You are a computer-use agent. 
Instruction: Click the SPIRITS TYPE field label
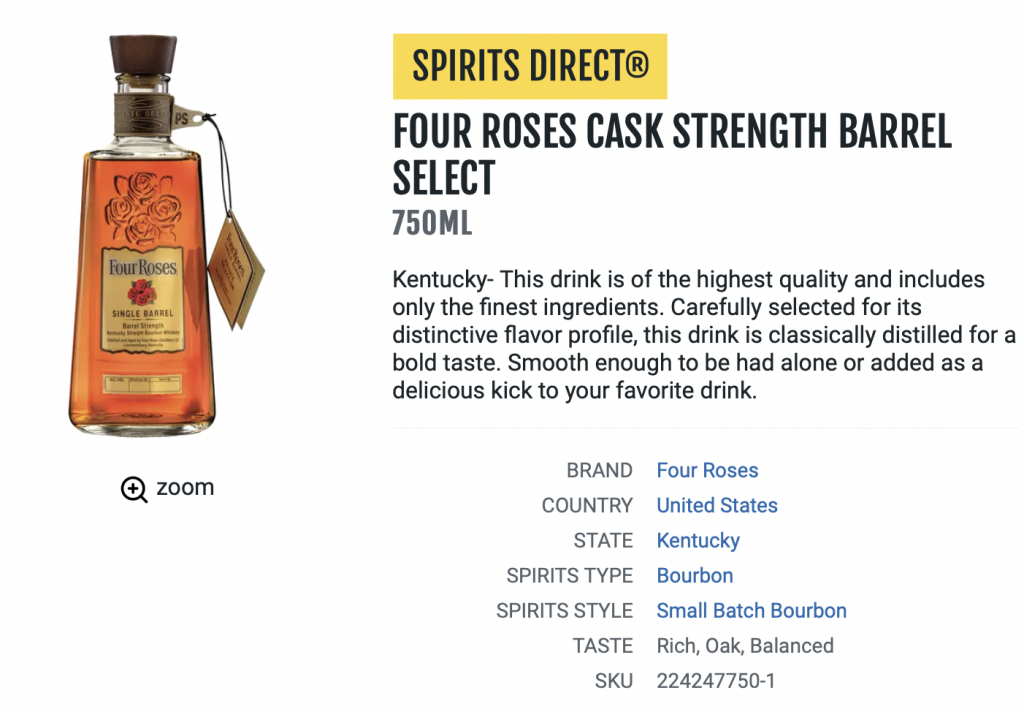pyautogui.click(x=570, y=575)
